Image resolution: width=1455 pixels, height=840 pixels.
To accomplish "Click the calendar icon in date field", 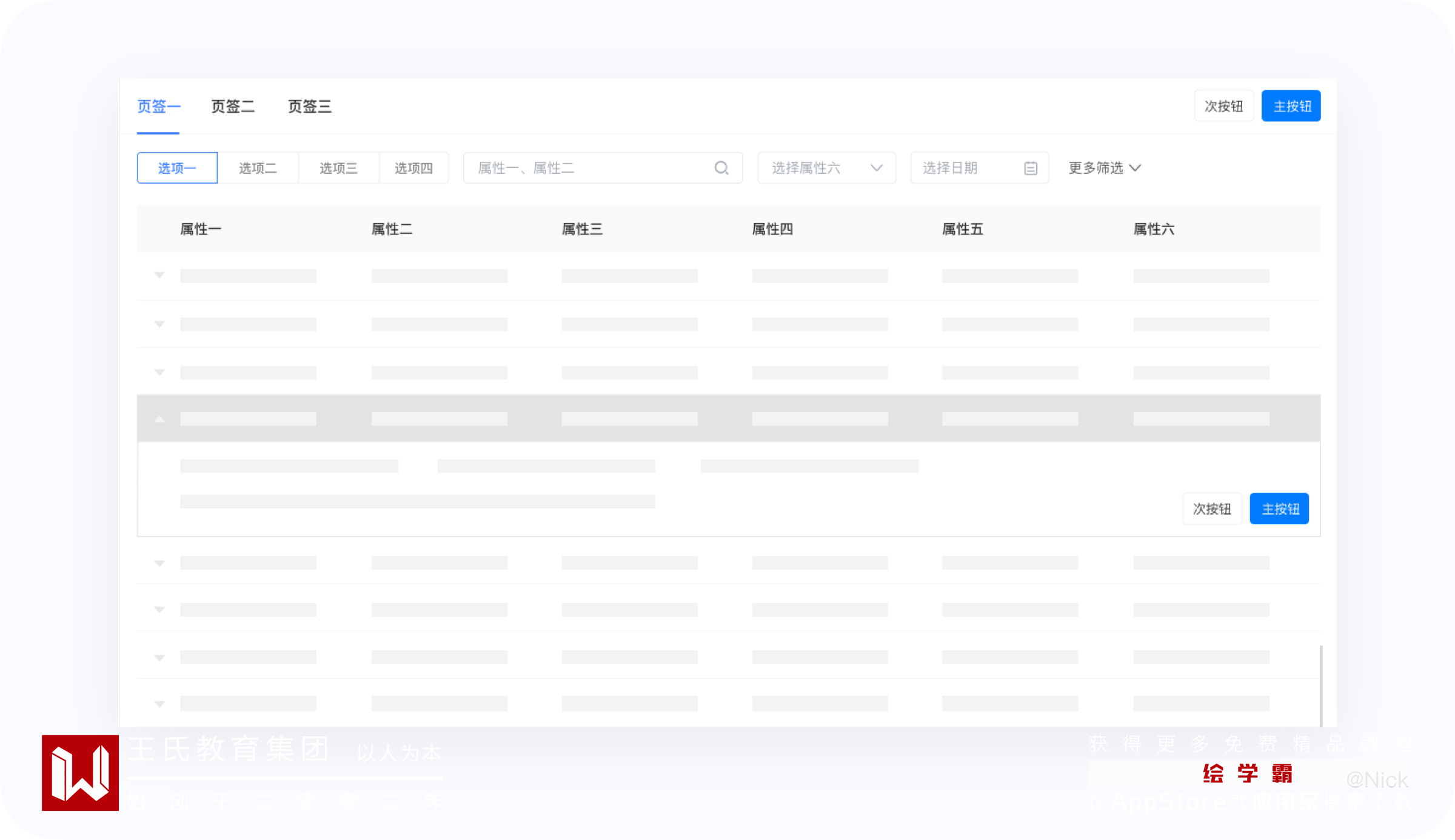I will click(x=1030, y=168).
